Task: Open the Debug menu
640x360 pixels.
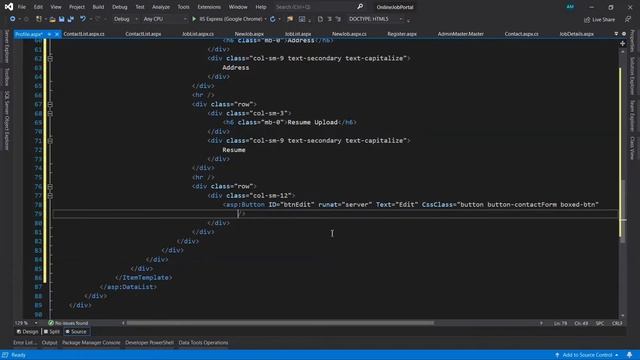Action: (x=120, y=7)
